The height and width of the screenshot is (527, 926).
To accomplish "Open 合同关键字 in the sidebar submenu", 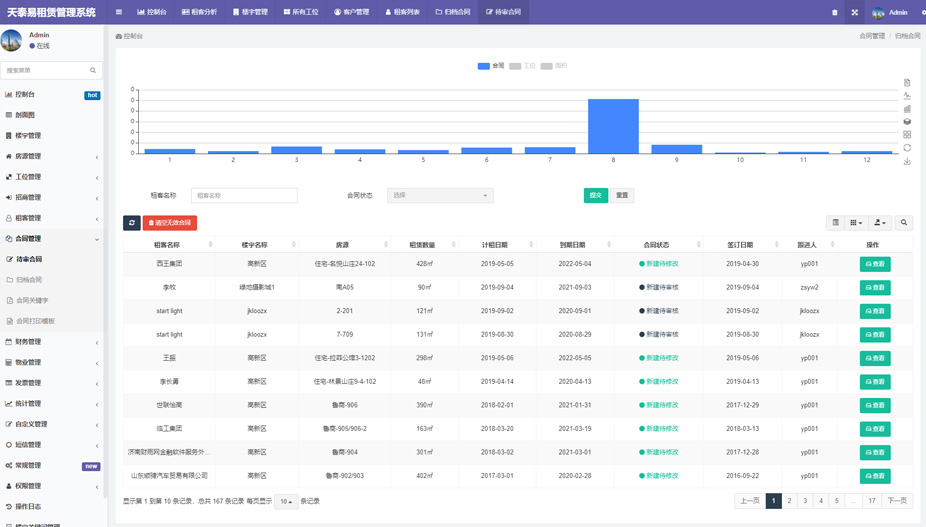I will [x=52, y=301].
